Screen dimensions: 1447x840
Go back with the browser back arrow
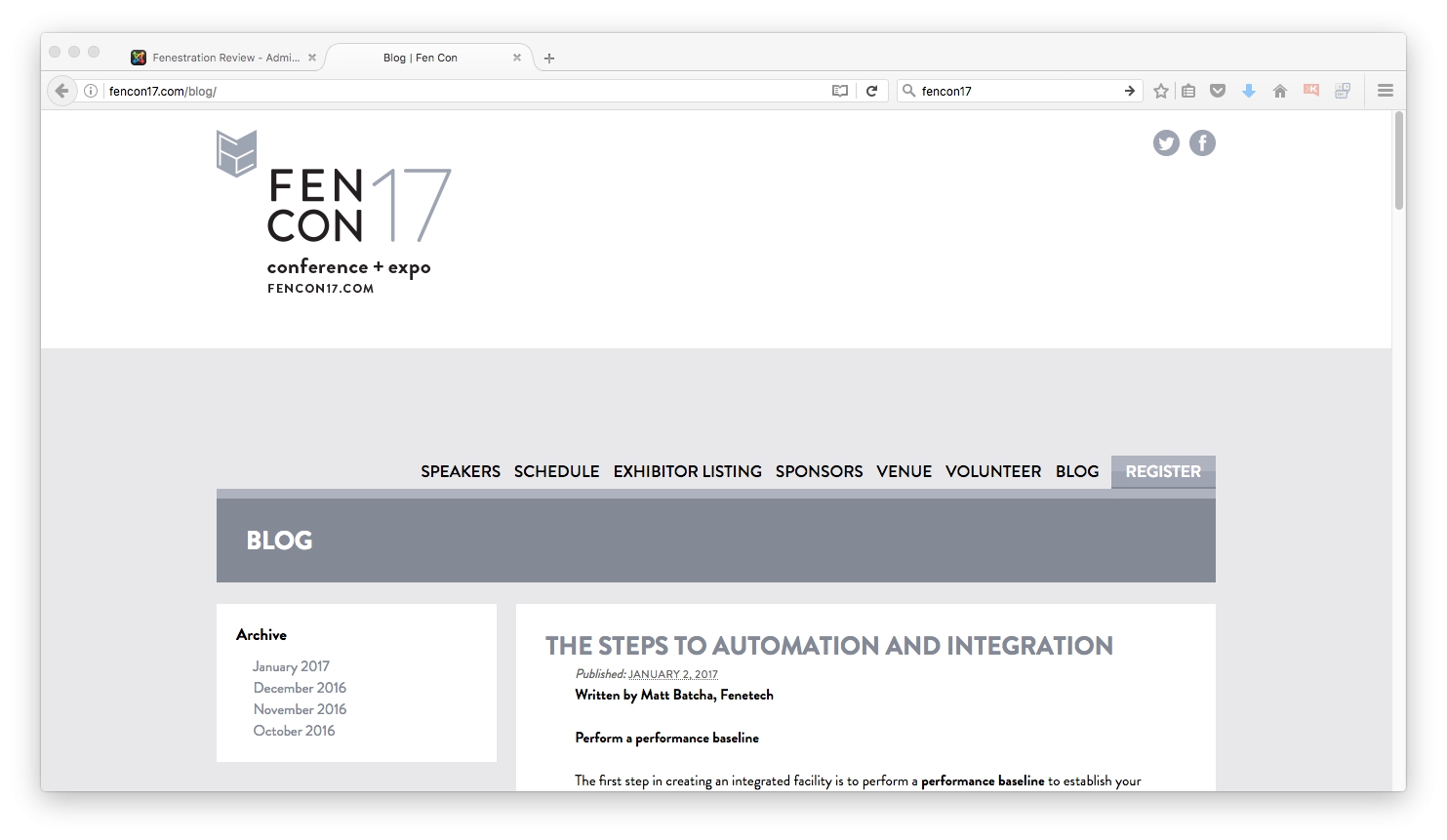click(61, 91)
